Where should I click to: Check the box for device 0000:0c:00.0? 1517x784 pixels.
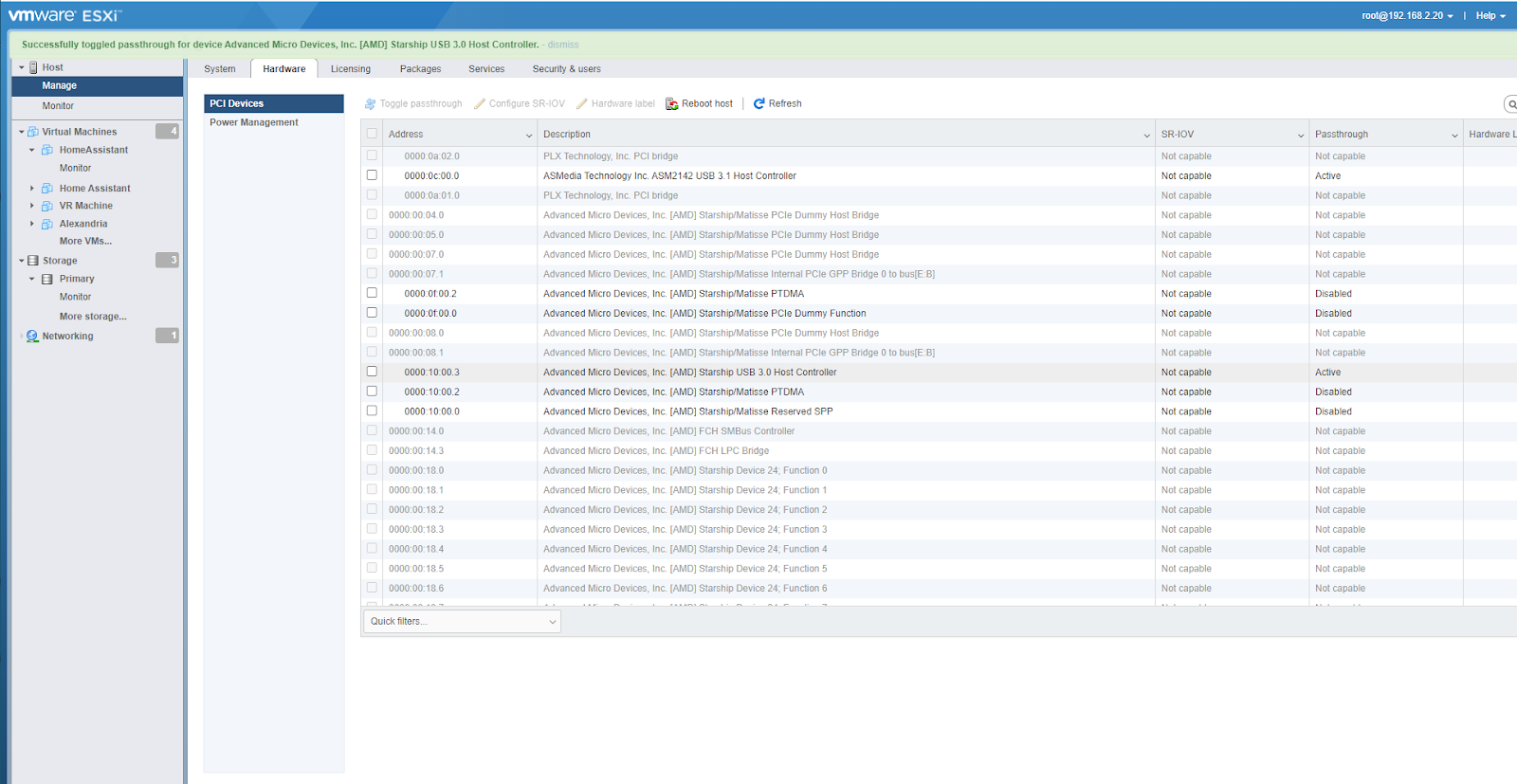372,175
